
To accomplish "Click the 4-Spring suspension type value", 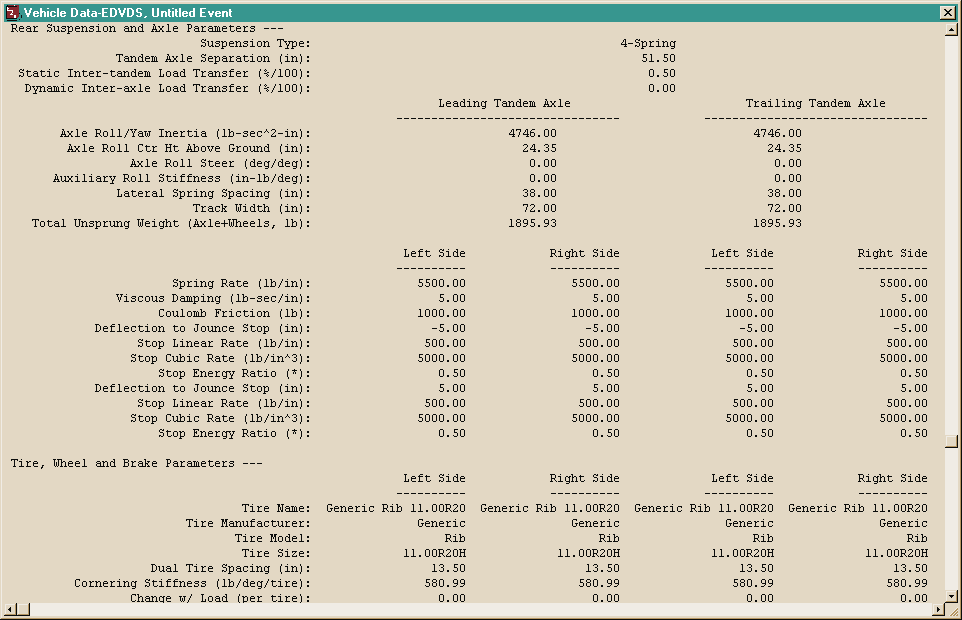I will click(x=648, y=43).
